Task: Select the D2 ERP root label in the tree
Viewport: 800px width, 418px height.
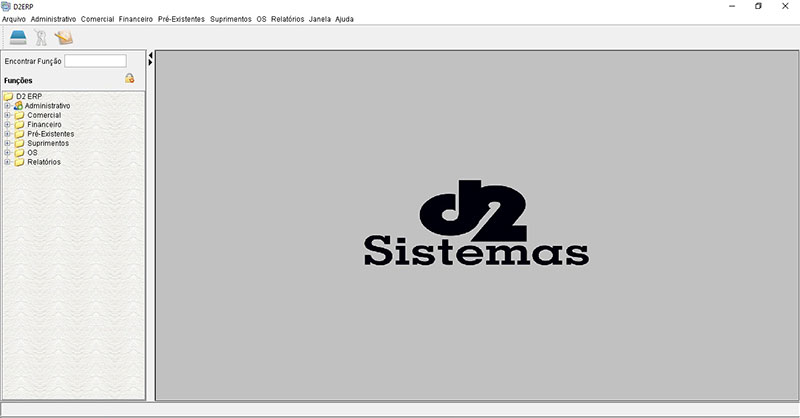Action: (29, 96)
